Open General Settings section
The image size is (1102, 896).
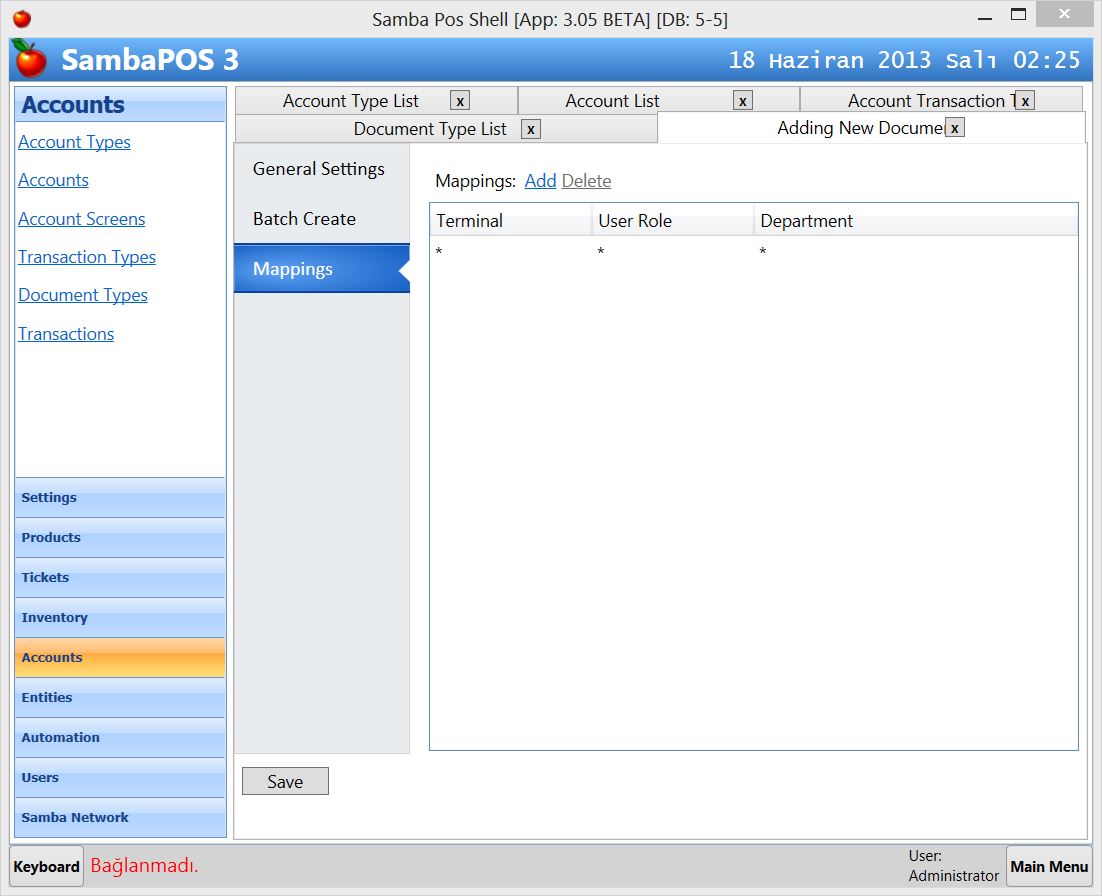coord(318,169)
